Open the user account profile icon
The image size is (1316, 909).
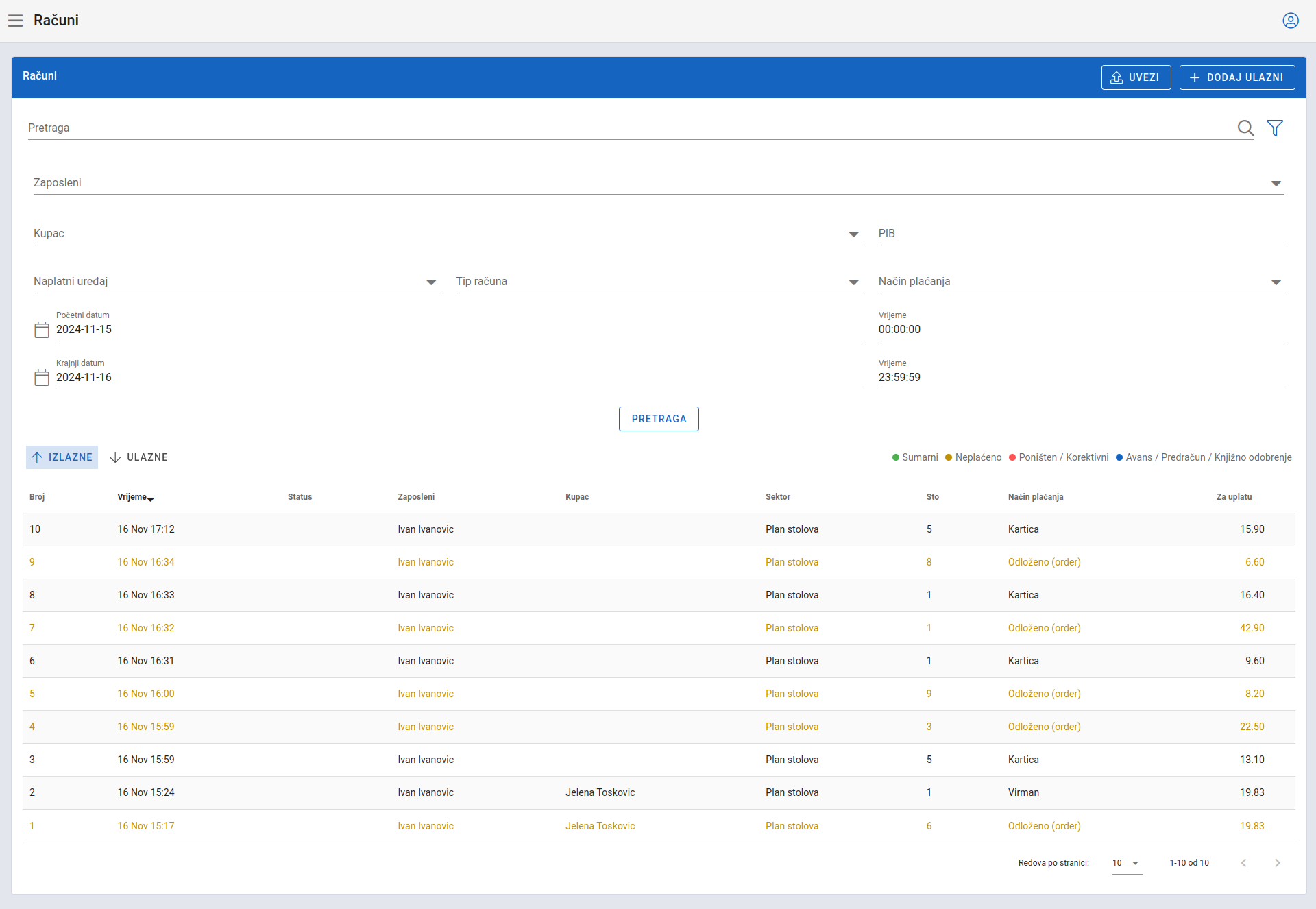(x=1291, y=21)
